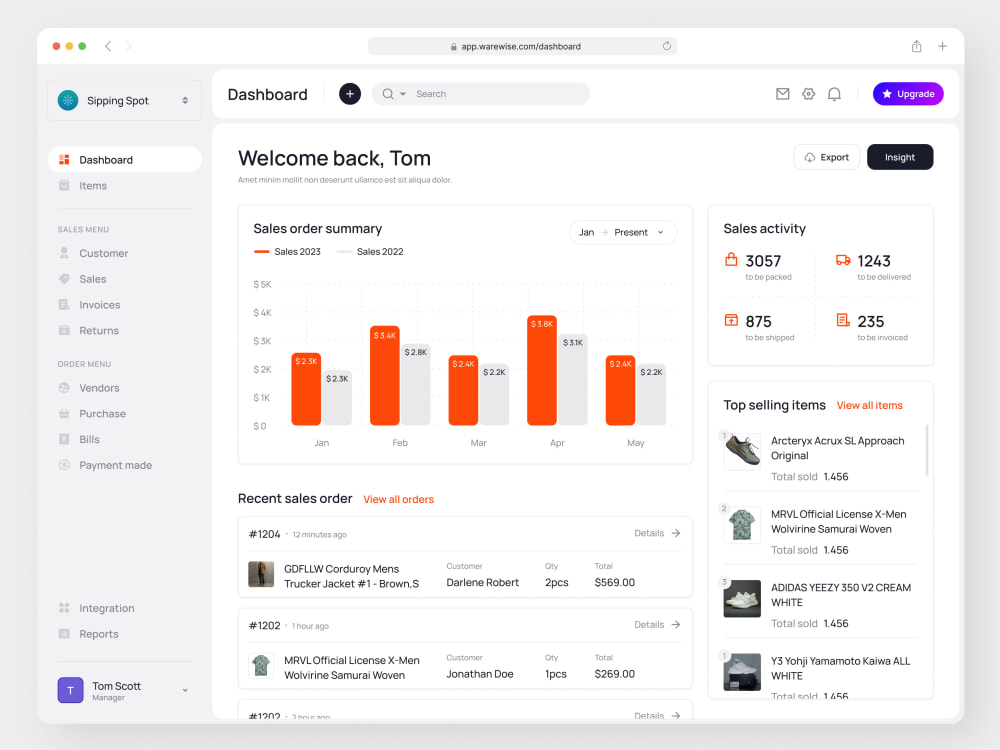Click the Tom Scott avatar
The image size is (1000, 750).
(70, 690)
